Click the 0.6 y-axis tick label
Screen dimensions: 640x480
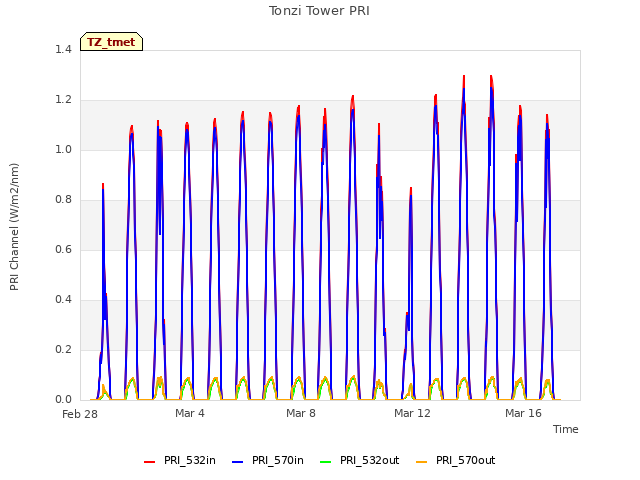point(63,249)
